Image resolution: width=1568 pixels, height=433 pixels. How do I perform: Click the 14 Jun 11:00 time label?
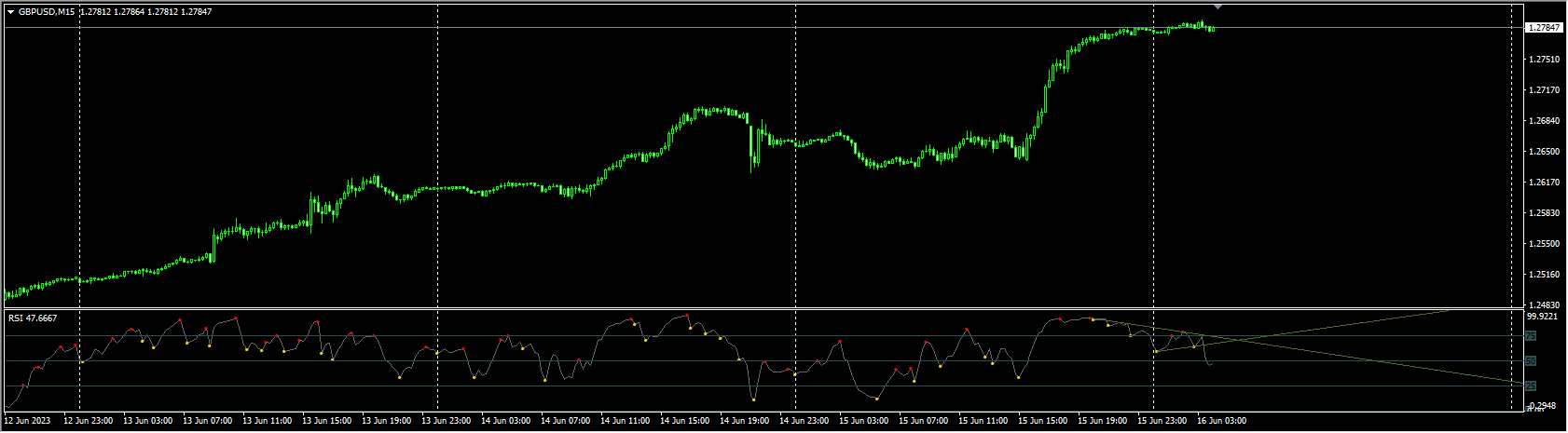pyautogui.click(x=626, y=422)
